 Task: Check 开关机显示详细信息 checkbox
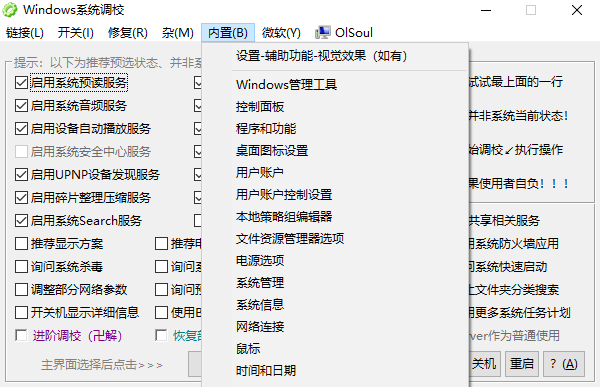21,312
